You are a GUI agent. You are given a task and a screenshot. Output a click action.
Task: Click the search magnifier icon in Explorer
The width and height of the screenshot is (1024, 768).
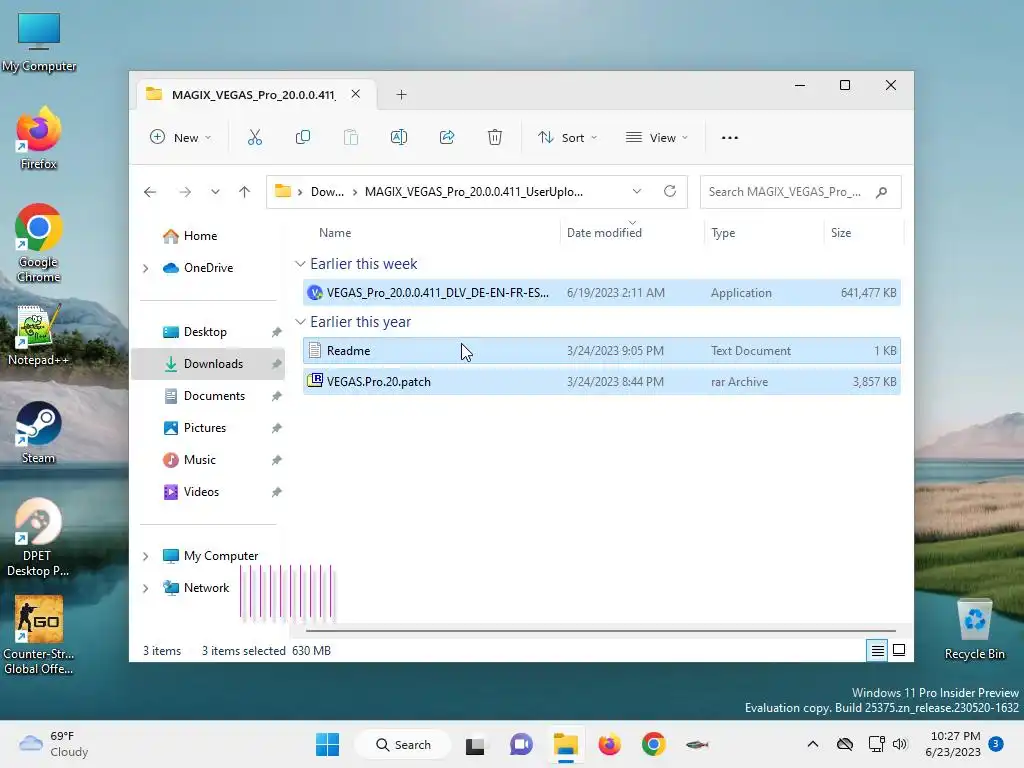(882, 192)
